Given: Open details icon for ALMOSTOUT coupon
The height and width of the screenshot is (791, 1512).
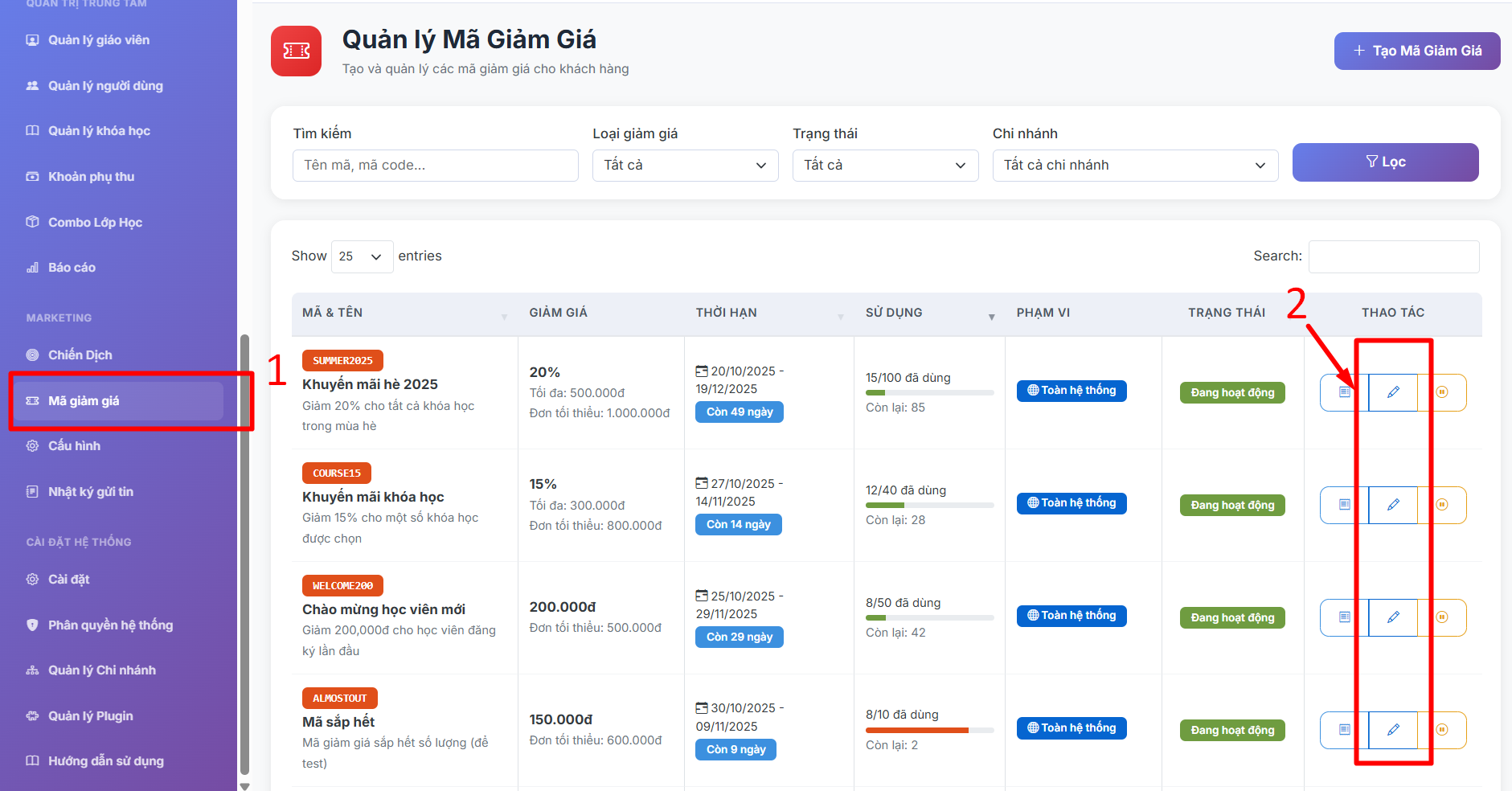Looking at the screenshot, I should coord(1344,730).
